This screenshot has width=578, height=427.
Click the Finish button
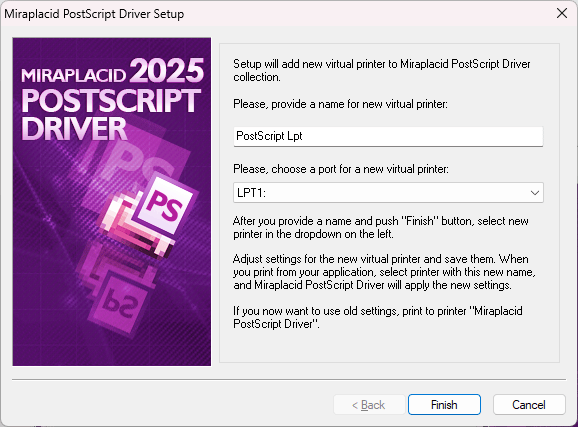[x=444, y=405]
